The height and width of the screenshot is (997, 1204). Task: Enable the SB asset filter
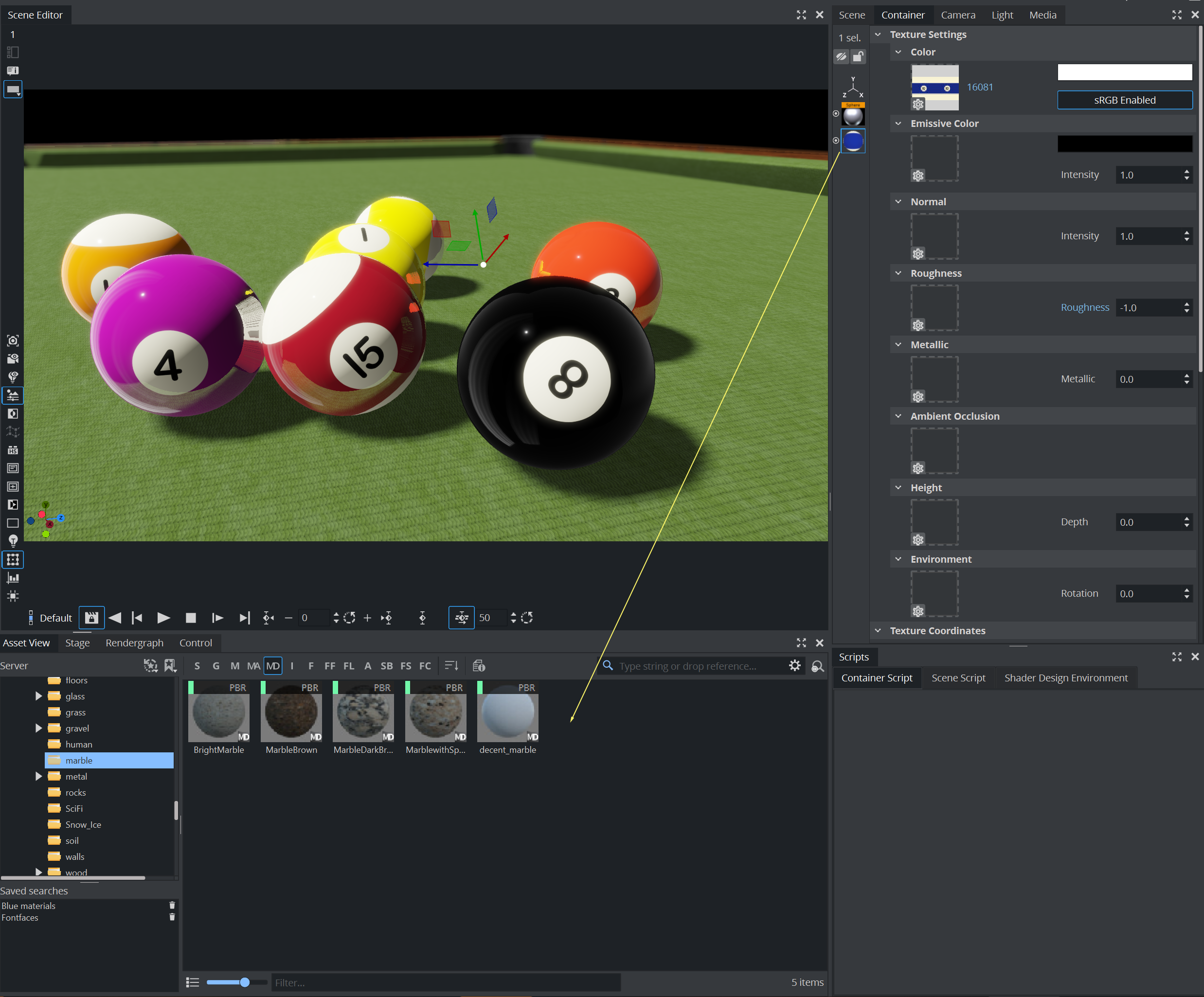(x=386, y=666)
